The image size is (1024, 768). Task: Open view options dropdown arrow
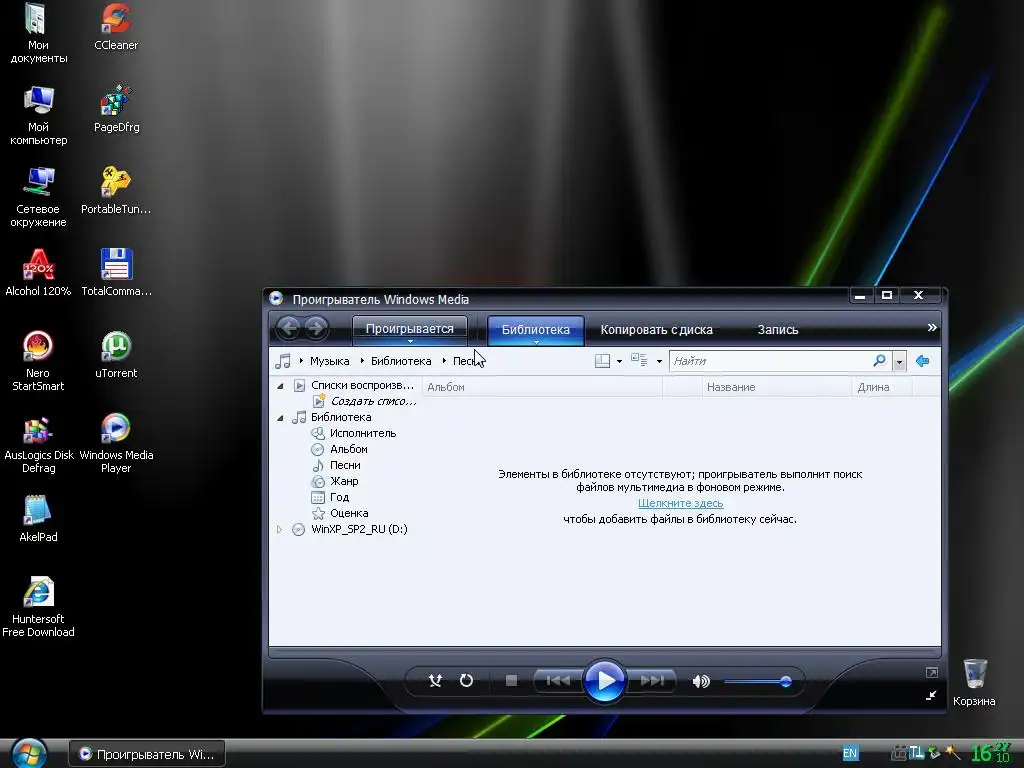pos(659,362)
